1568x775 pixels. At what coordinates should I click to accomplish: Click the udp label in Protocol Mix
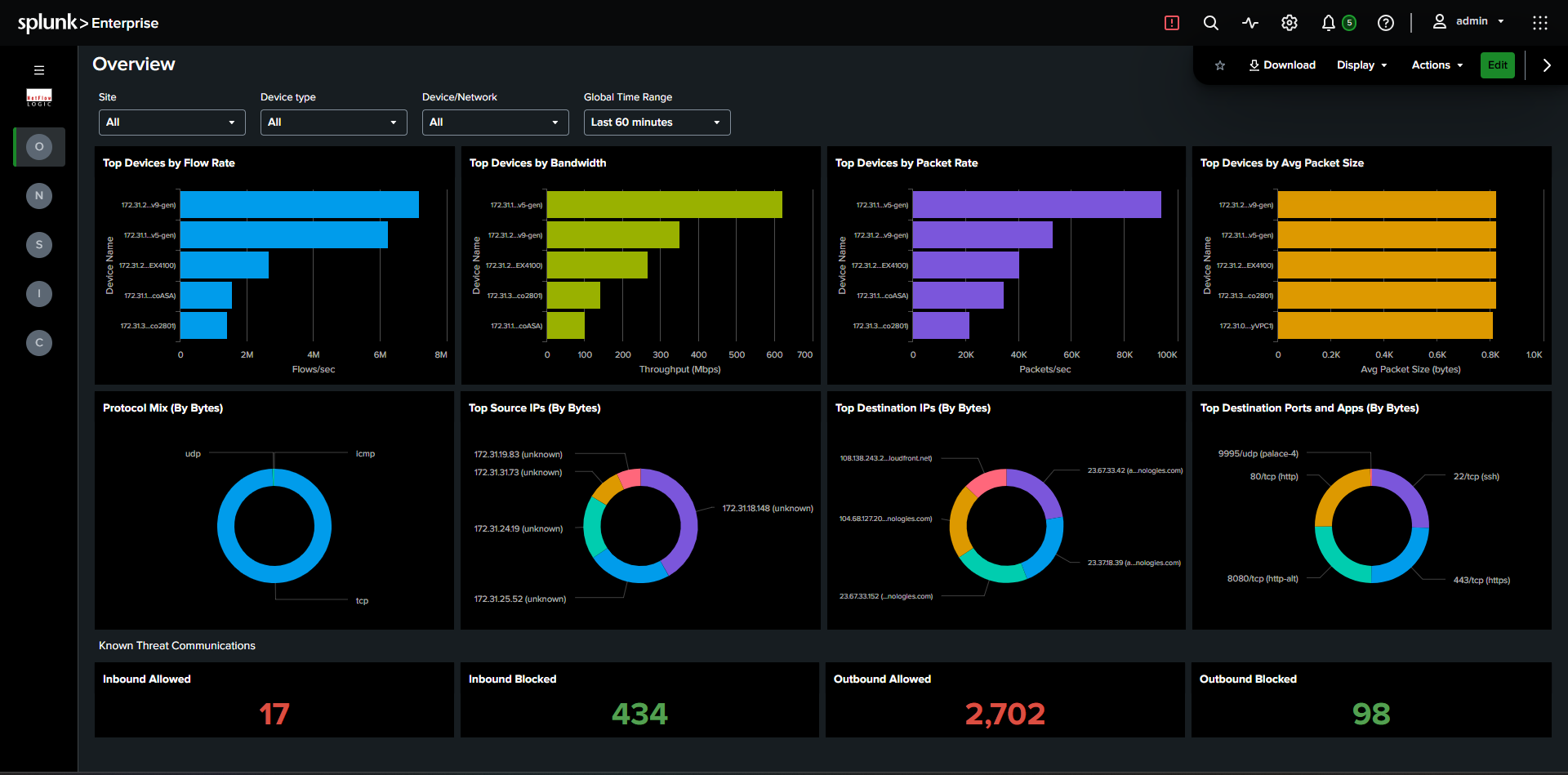click(x=193, y=454)
